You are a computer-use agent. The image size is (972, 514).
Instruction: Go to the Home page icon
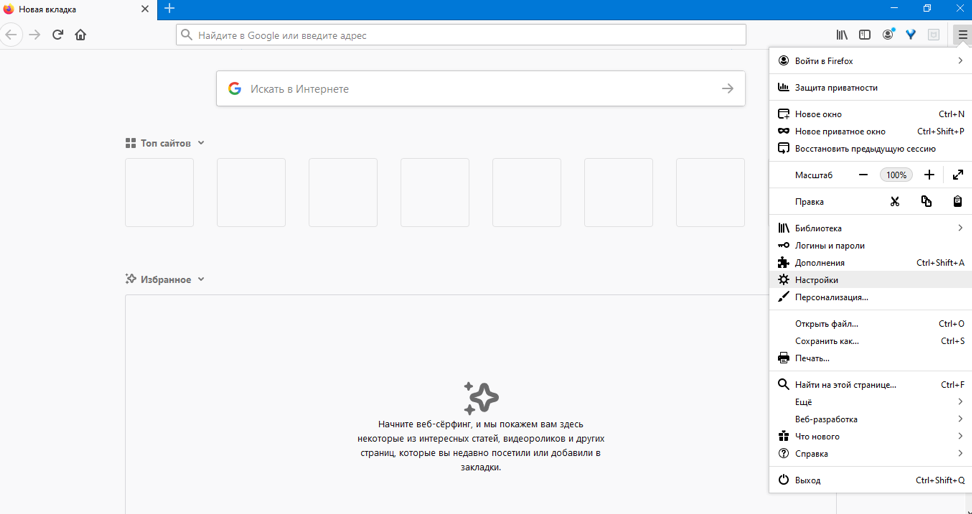pos(81,35)
